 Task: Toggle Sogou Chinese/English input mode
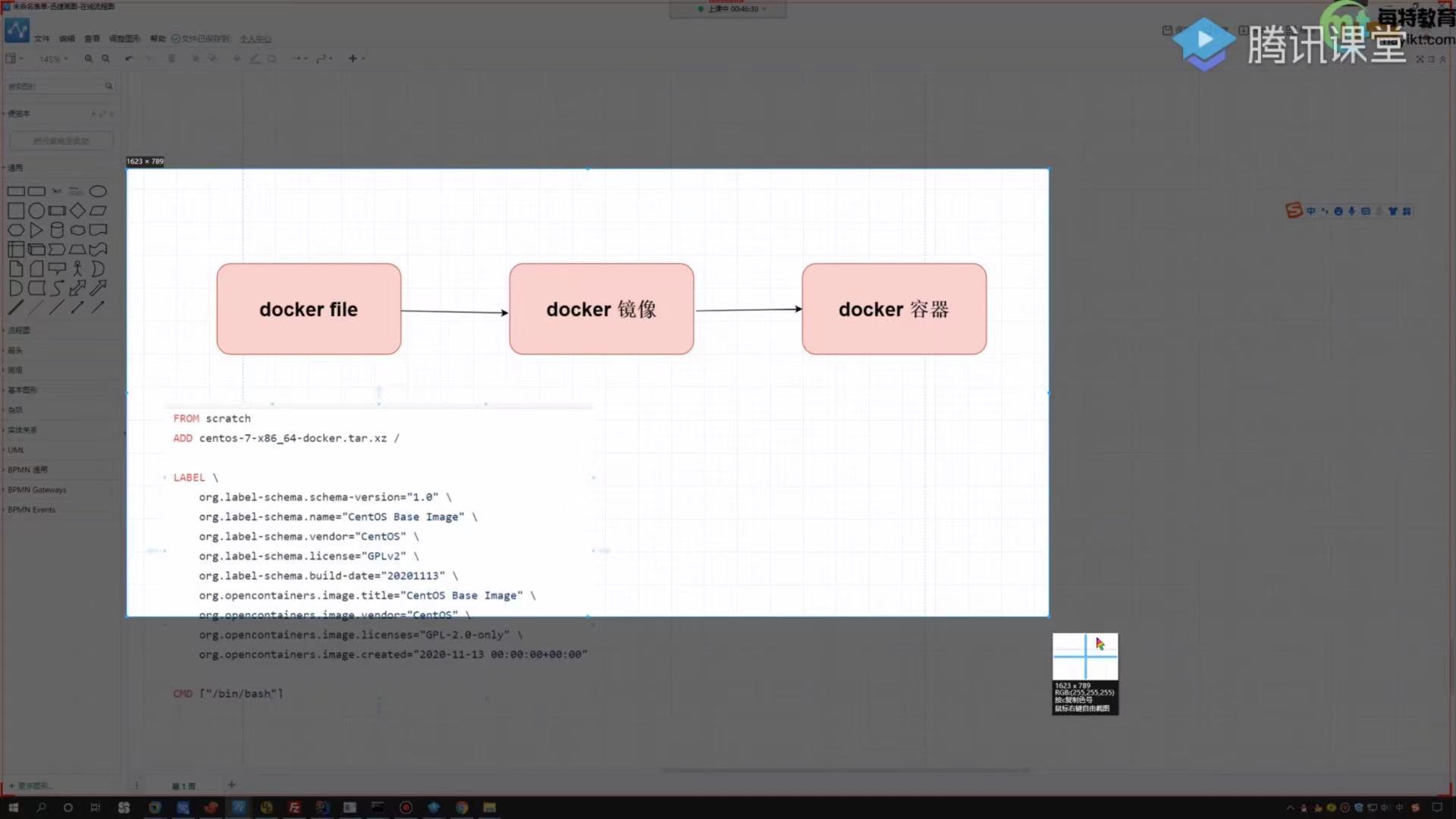click(1311, 211)
